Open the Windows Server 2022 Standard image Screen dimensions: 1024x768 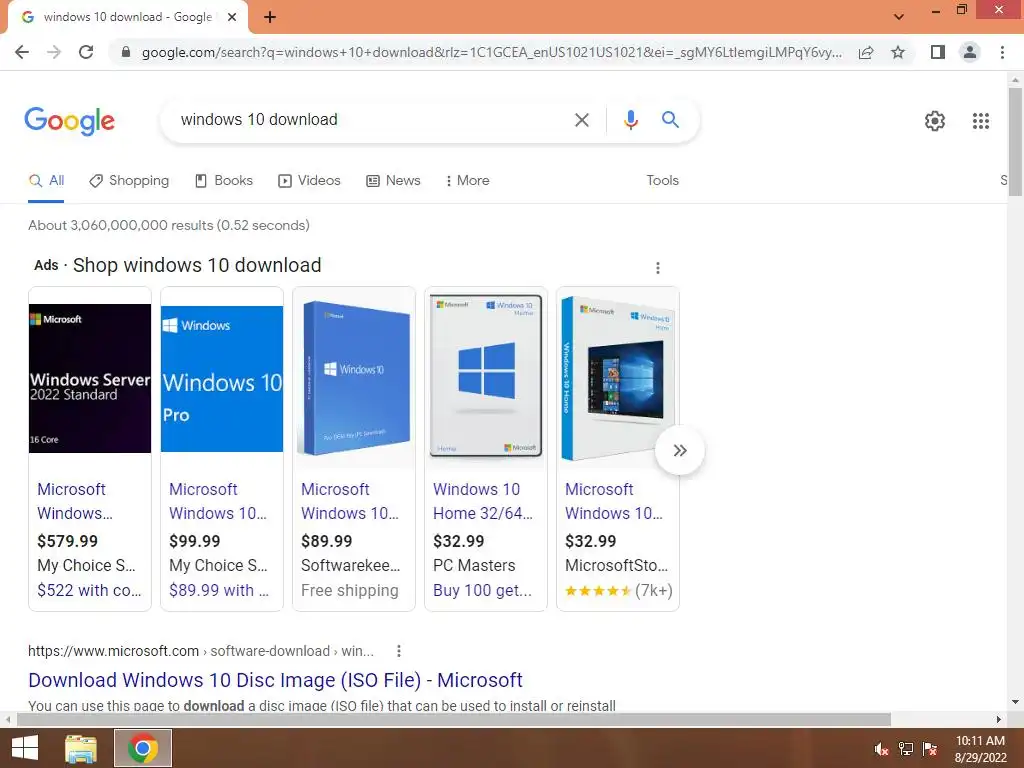click(90, 378)
